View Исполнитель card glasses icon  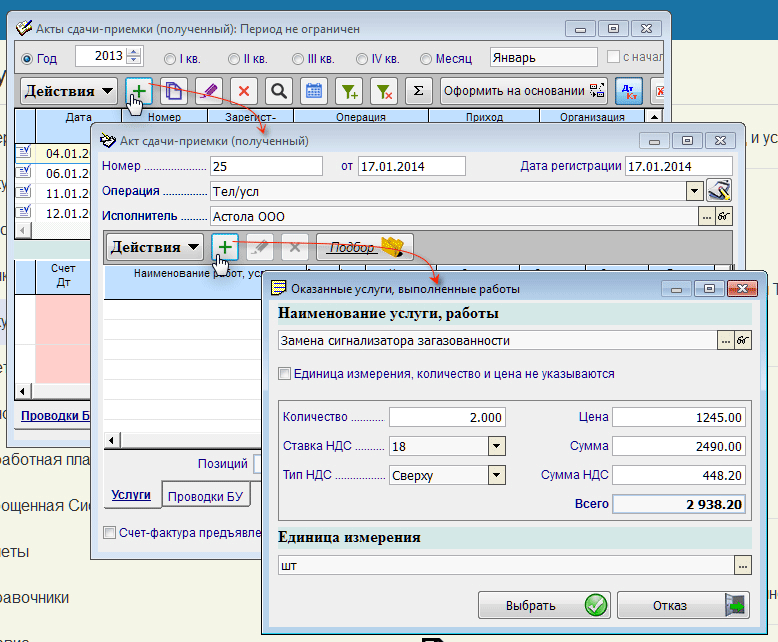point(724,216)
